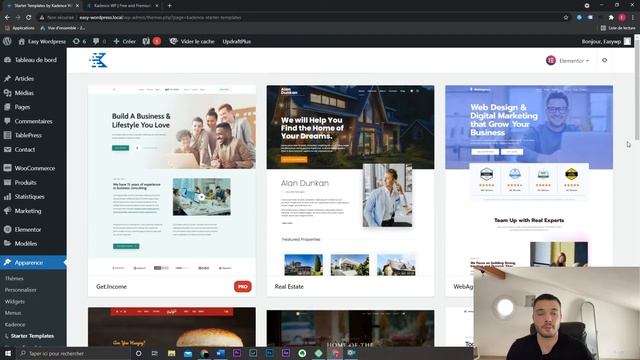640x360 pixels.
Task: Click the Real Estate template title
Action: click(289, 287)
